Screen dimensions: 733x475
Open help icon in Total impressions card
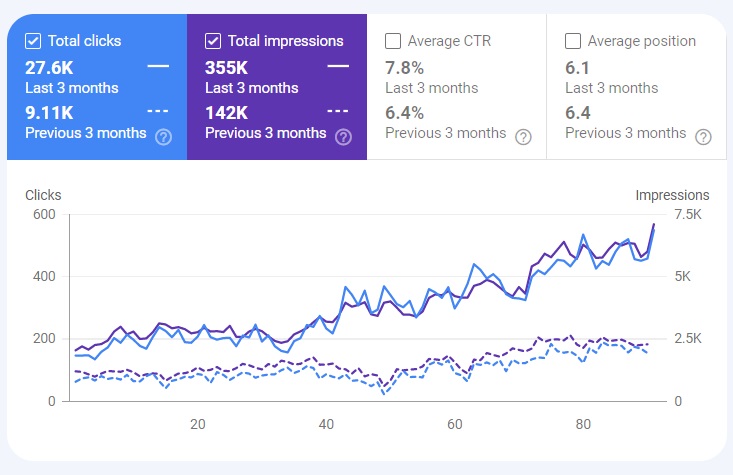click(x=343, y=137)
